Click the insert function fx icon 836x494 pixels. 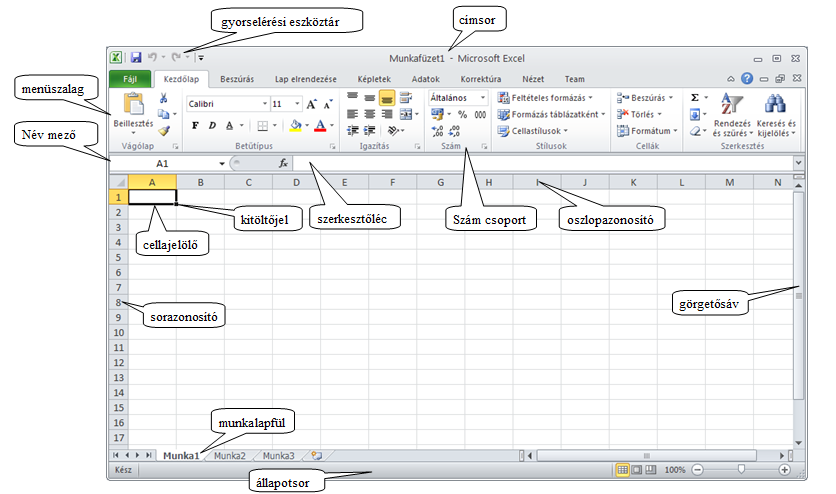point(283,163)
